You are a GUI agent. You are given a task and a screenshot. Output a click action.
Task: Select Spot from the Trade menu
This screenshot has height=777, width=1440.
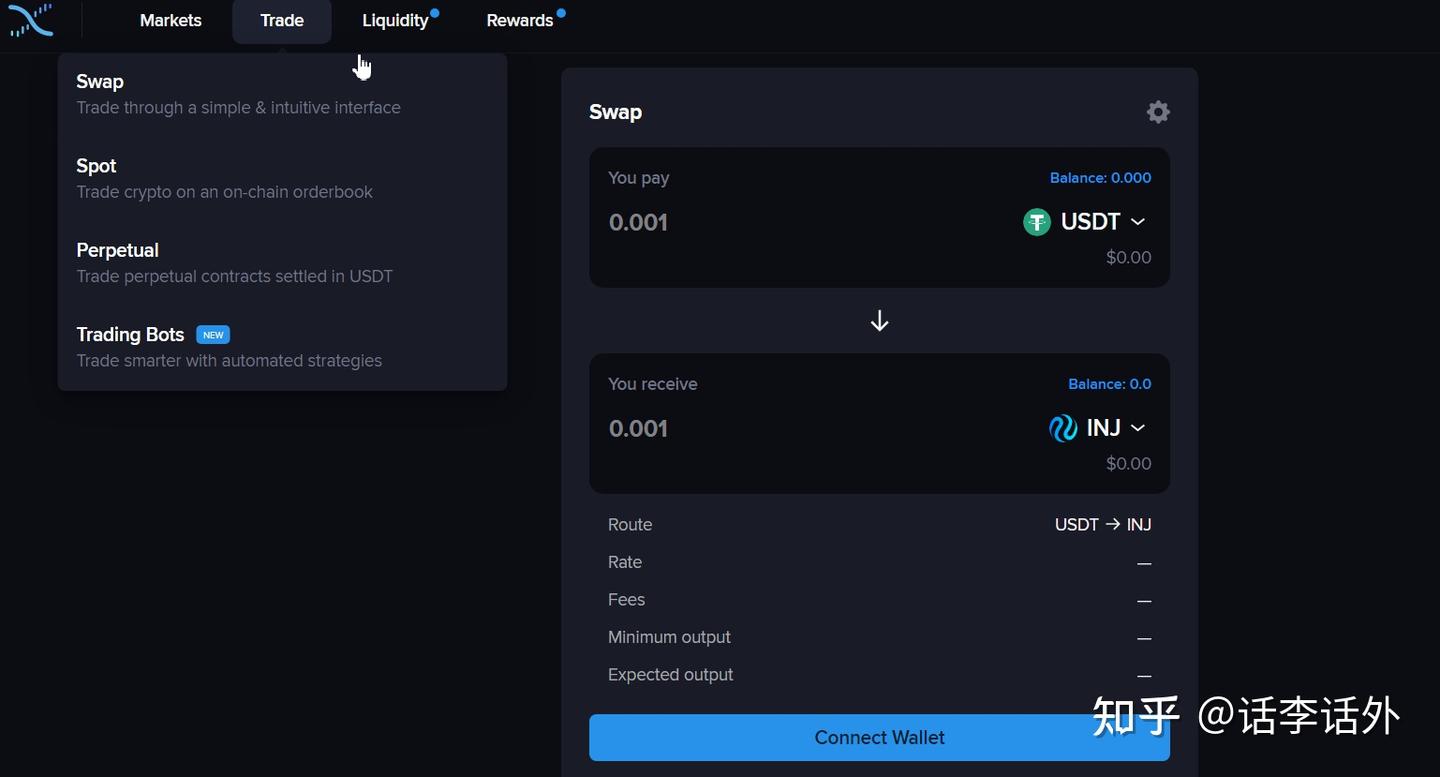[96, 166]
